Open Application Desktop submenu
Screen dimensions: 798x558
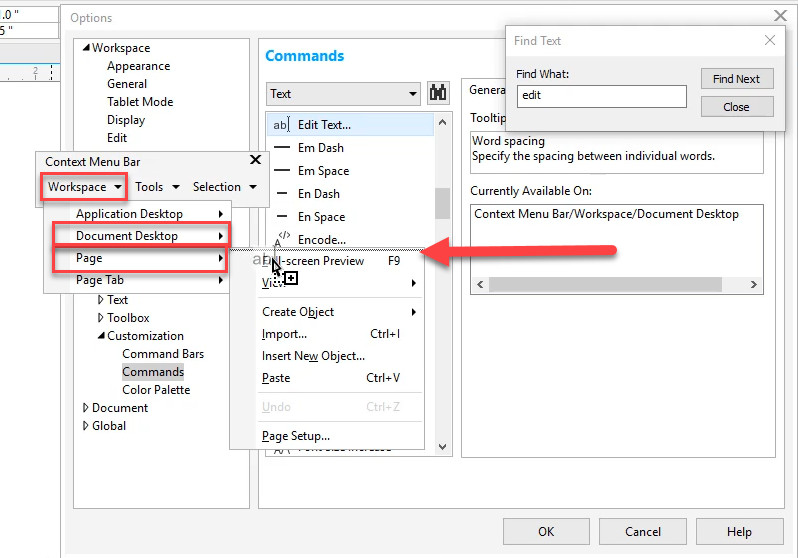[137, 214]
